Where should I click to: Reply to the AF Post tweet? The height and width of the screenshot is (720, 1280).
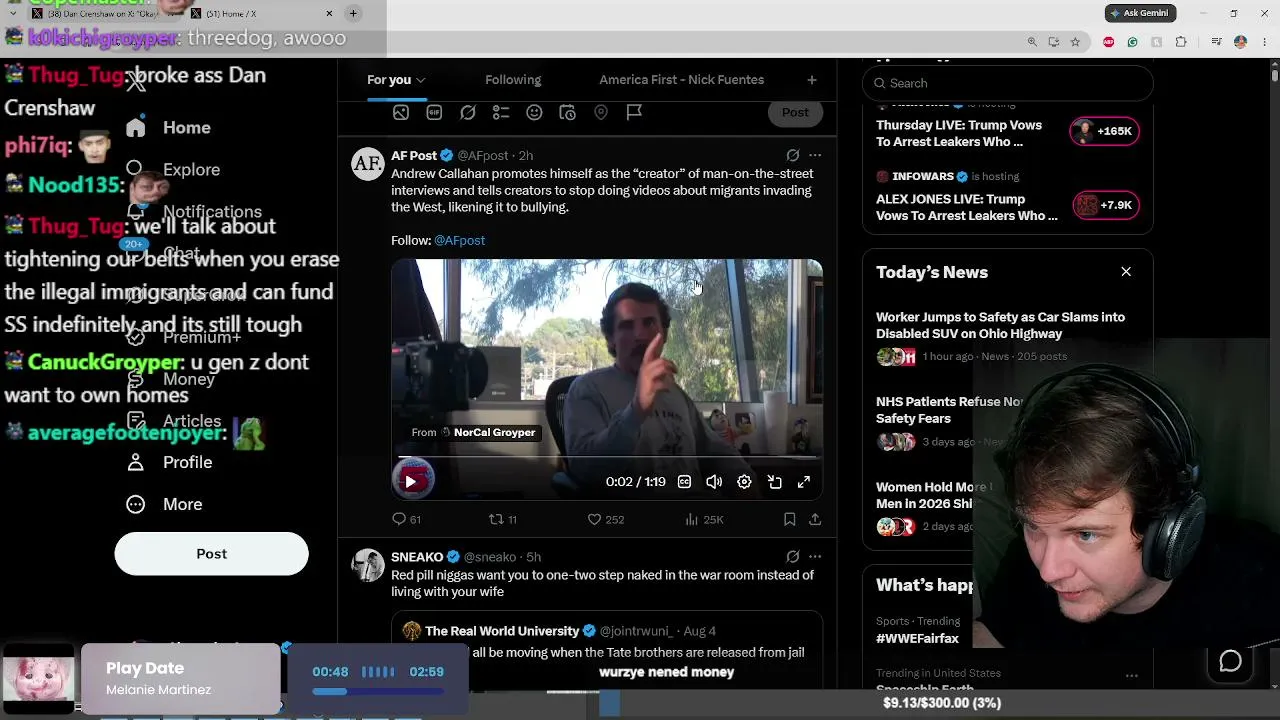coord(406,519)
